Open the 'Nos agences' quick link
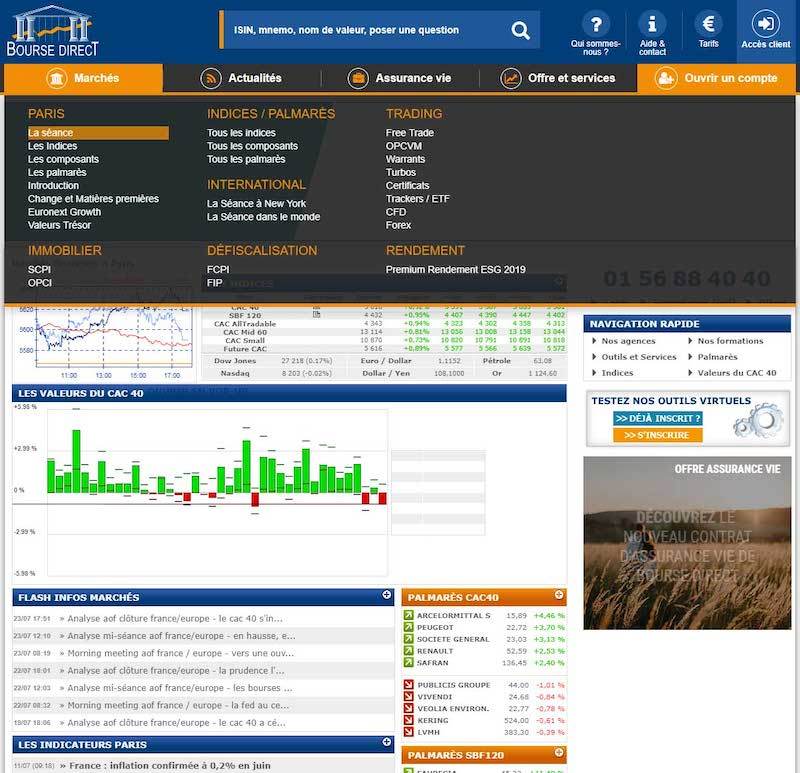 coord(628,341)
